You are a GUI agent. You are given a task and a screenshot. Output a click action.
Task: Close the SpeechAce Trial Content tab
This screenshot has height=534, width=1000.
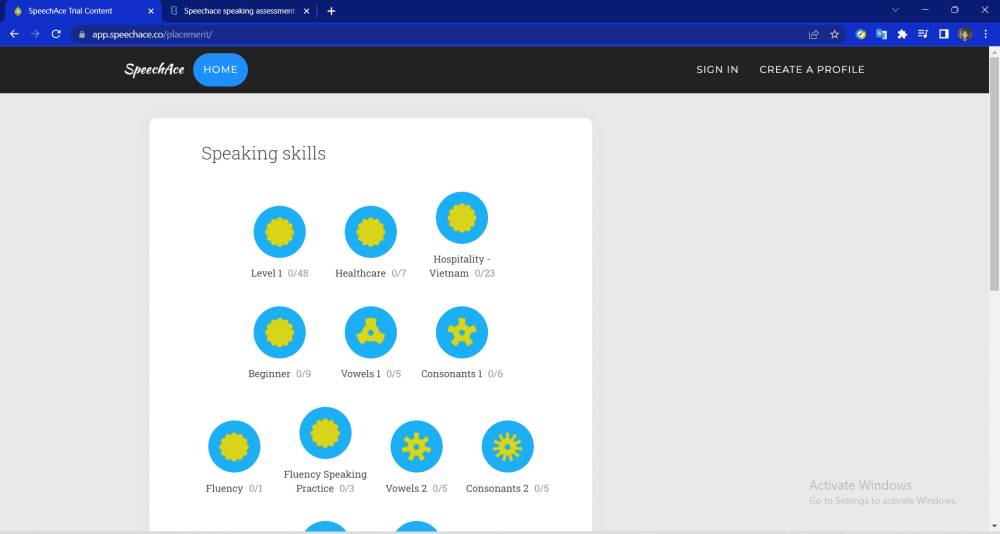[151, 11]
